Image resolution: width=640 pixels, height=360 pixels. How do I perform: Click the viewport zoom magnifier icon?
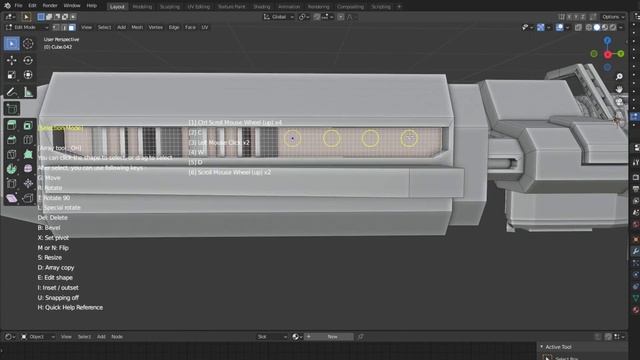(619, 76)
